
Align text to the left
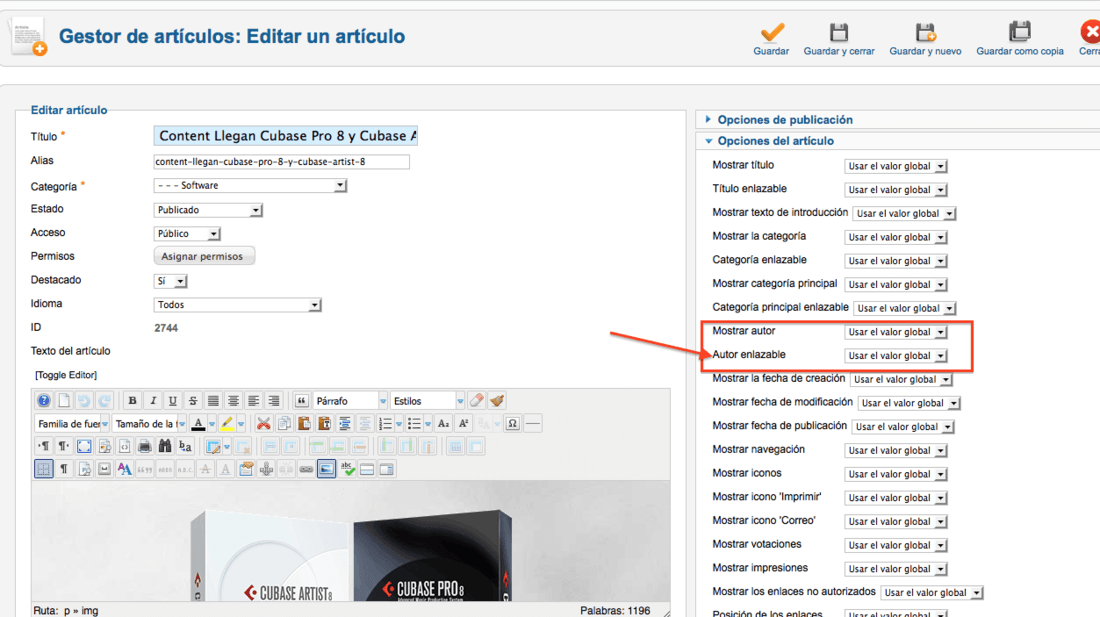tap(254, 400)
